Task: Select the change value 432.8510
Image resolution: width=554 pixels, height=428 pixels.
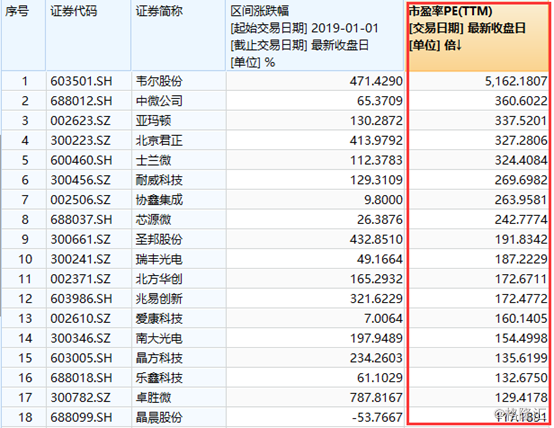Action: (x=376, y=240)
